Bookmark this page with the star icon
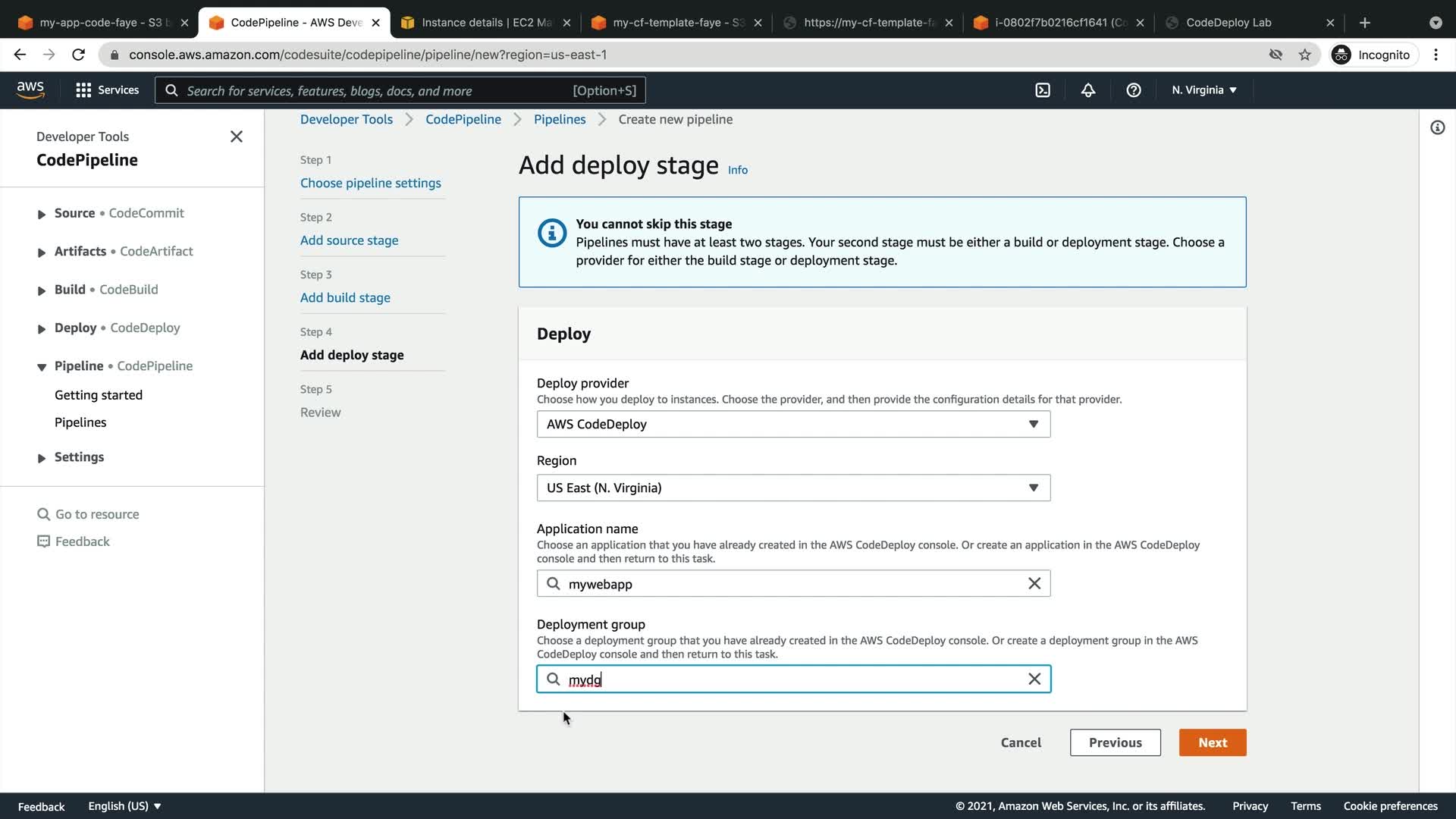This screenshot has width=1456, height=819. (1304, 55)
